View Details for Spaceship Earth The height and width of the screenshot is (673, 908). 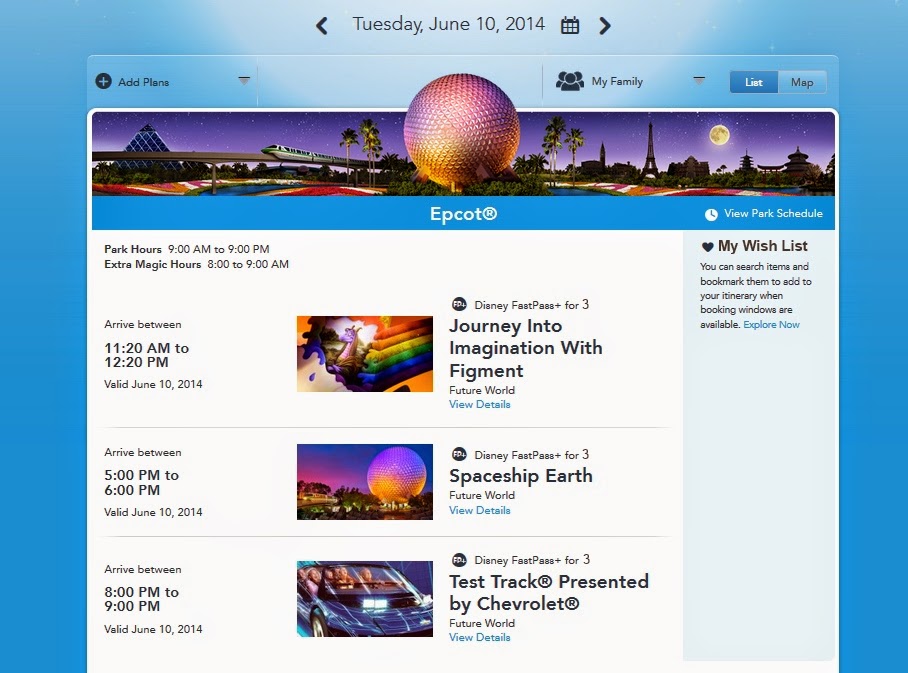coord(479,510)
